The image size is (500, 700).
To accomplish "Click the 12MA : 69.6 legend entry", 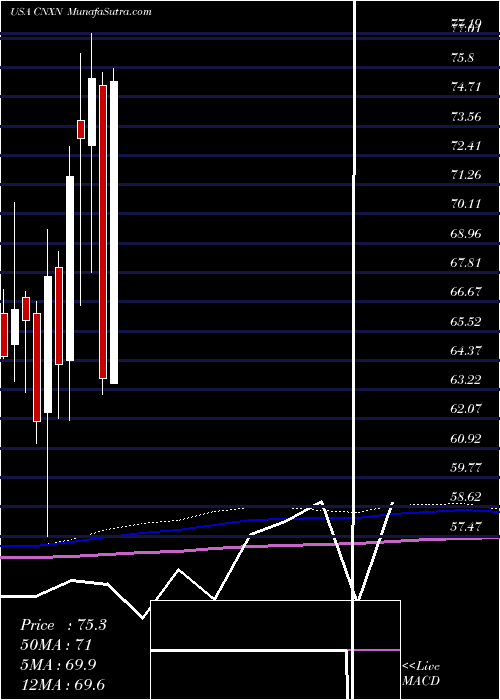I will point(62,685).
